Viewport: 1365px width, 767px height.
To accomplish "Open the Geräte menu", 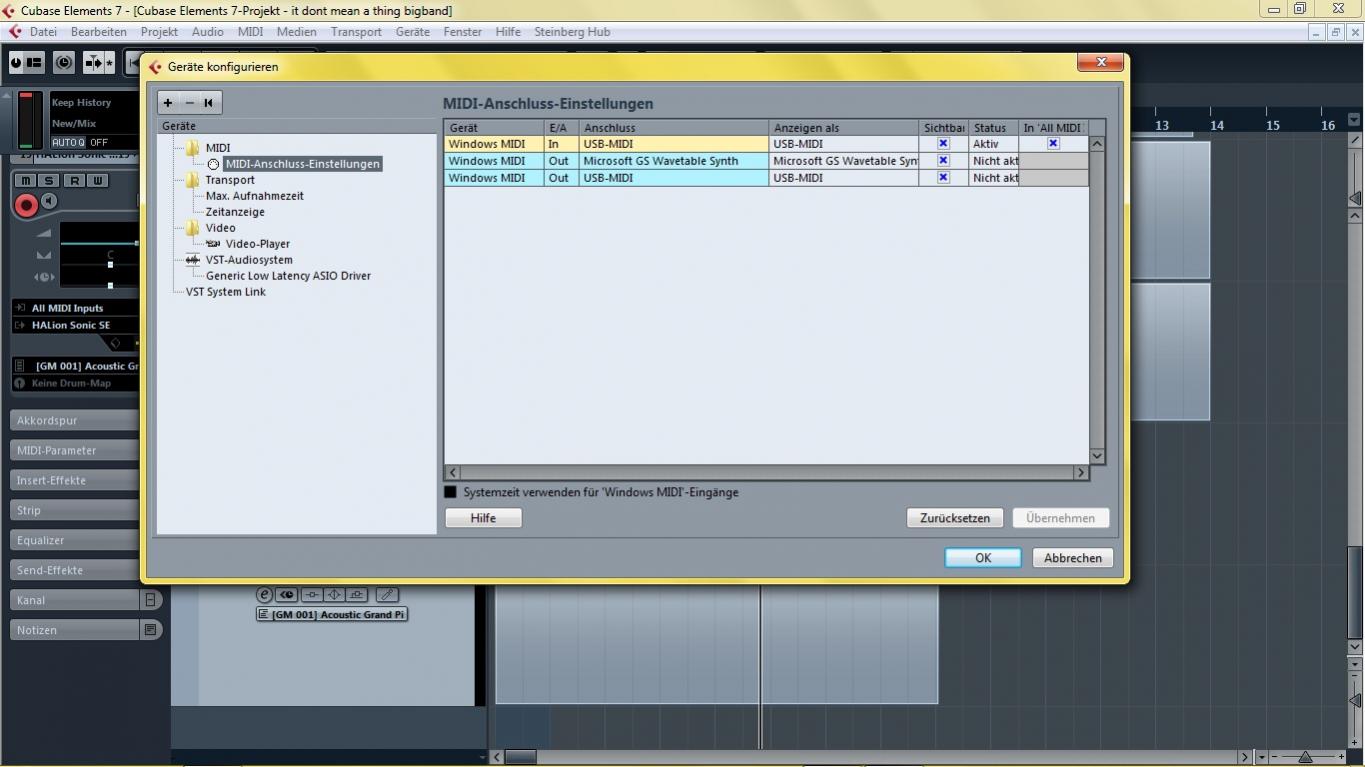I will (412, 32).
